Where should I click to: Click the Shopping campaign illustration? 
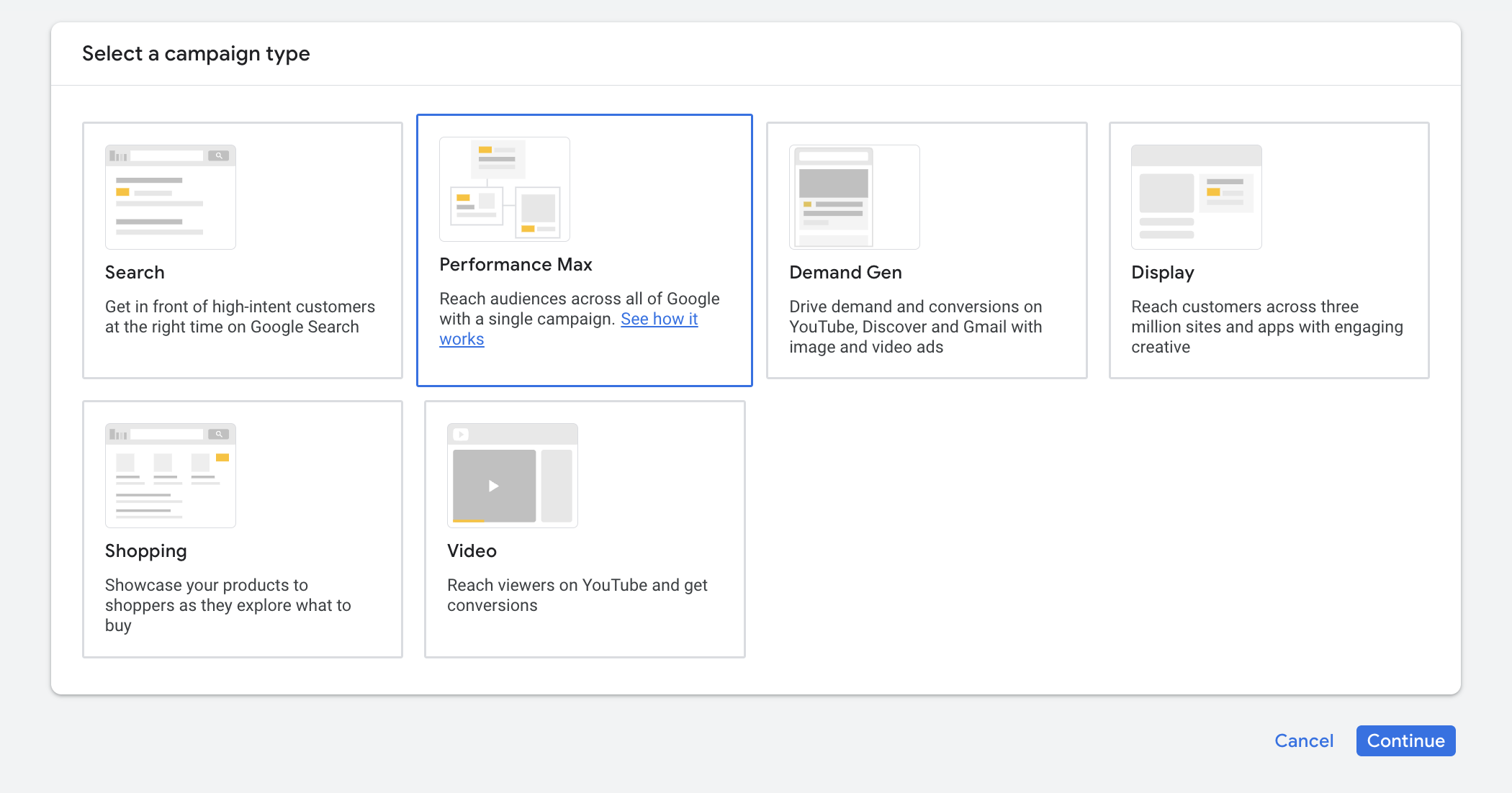tap(171, 476)
